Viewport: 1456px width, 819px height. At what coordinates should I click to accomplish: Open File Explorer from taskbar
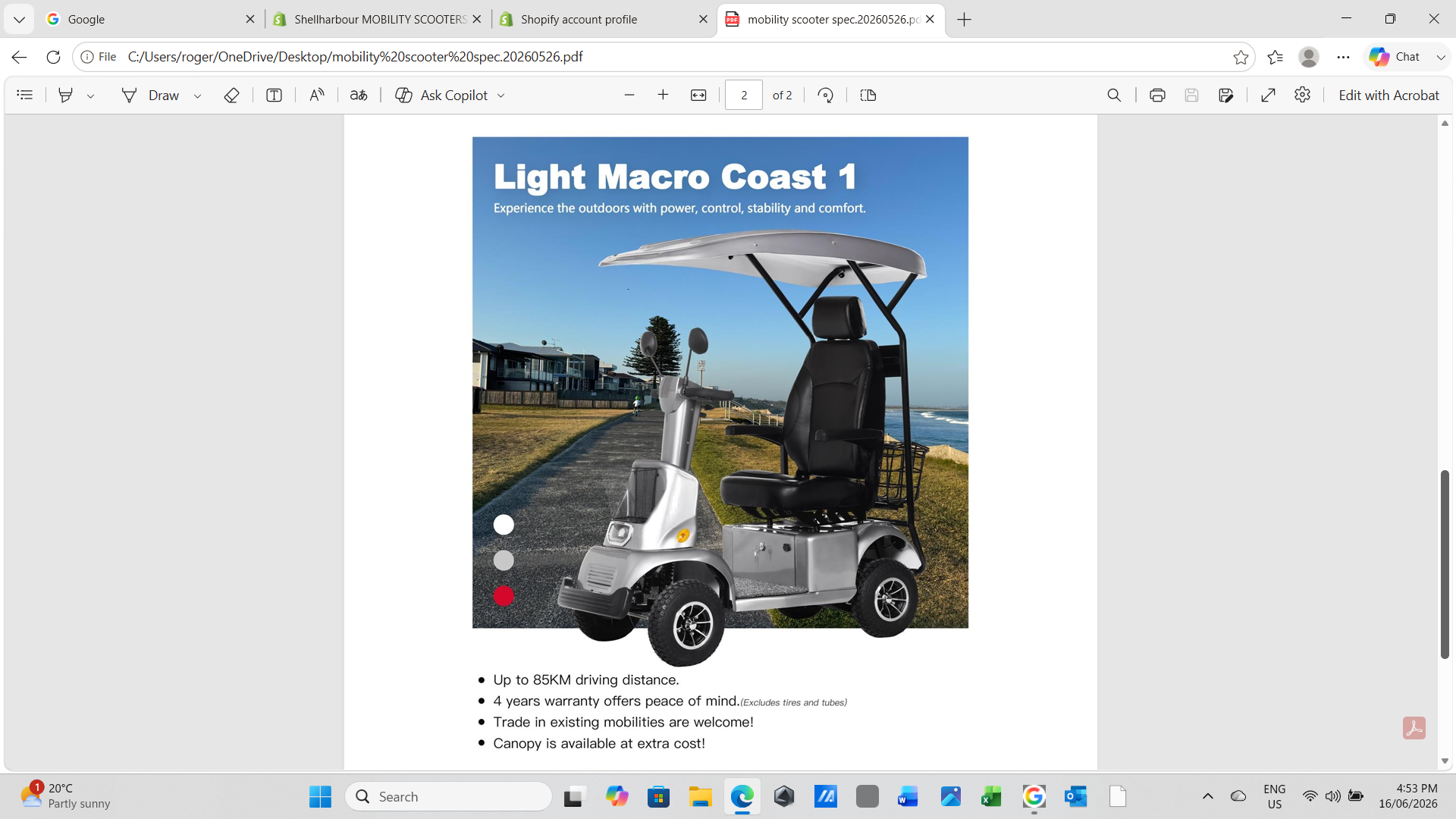click(700, 796)
